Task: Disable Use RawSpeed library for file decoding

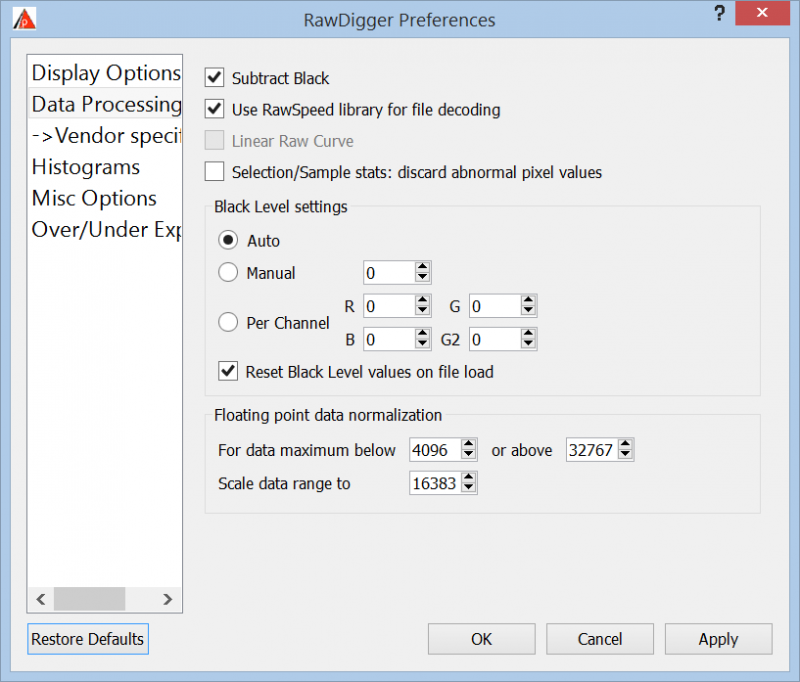Action: pos(214,109)
